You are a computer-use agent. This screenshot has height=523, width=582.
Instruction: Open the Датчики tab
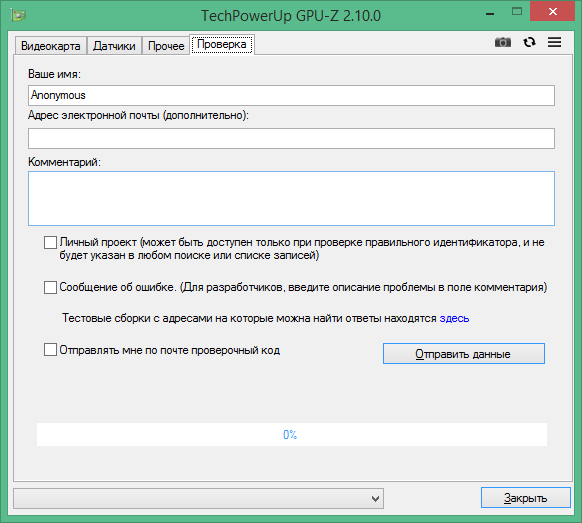114,46
